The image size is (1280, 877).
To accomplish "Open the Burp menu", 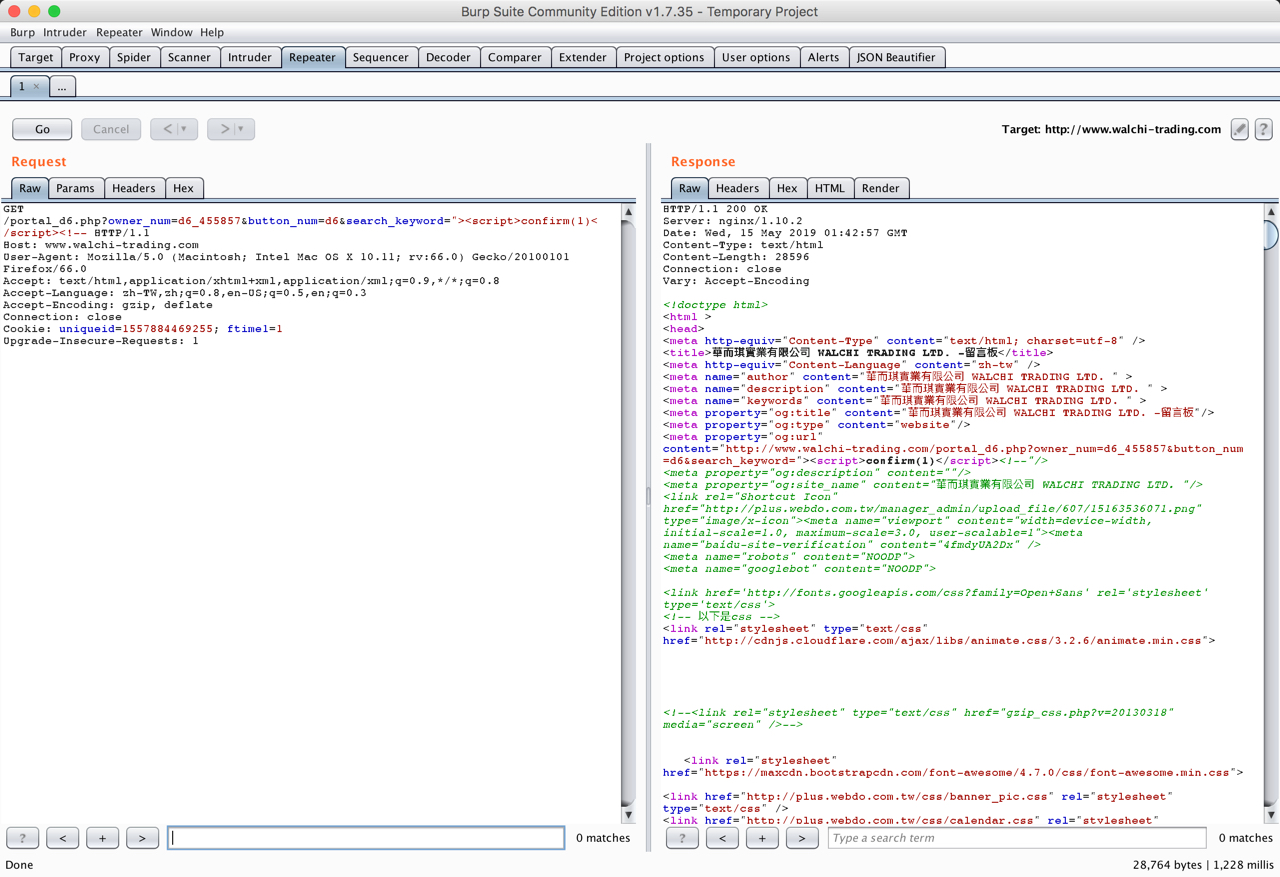I will pyautogui.click(x=22, y=32).
